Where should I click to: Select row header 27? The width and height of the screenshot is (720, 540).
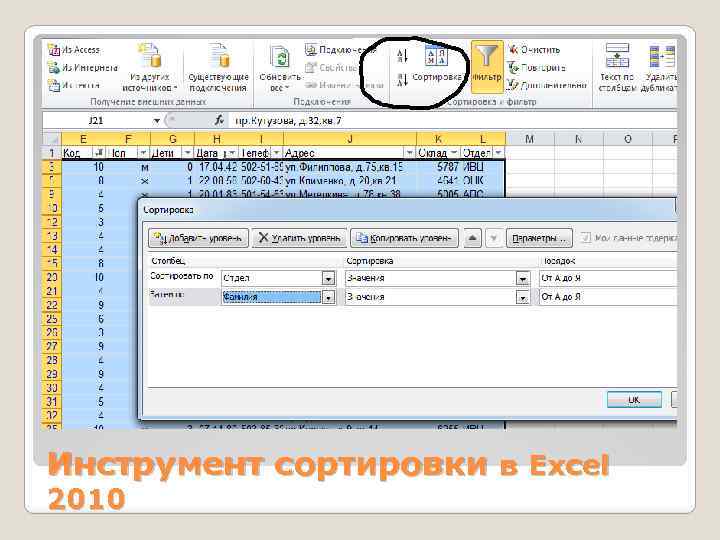tap(52, 346)
